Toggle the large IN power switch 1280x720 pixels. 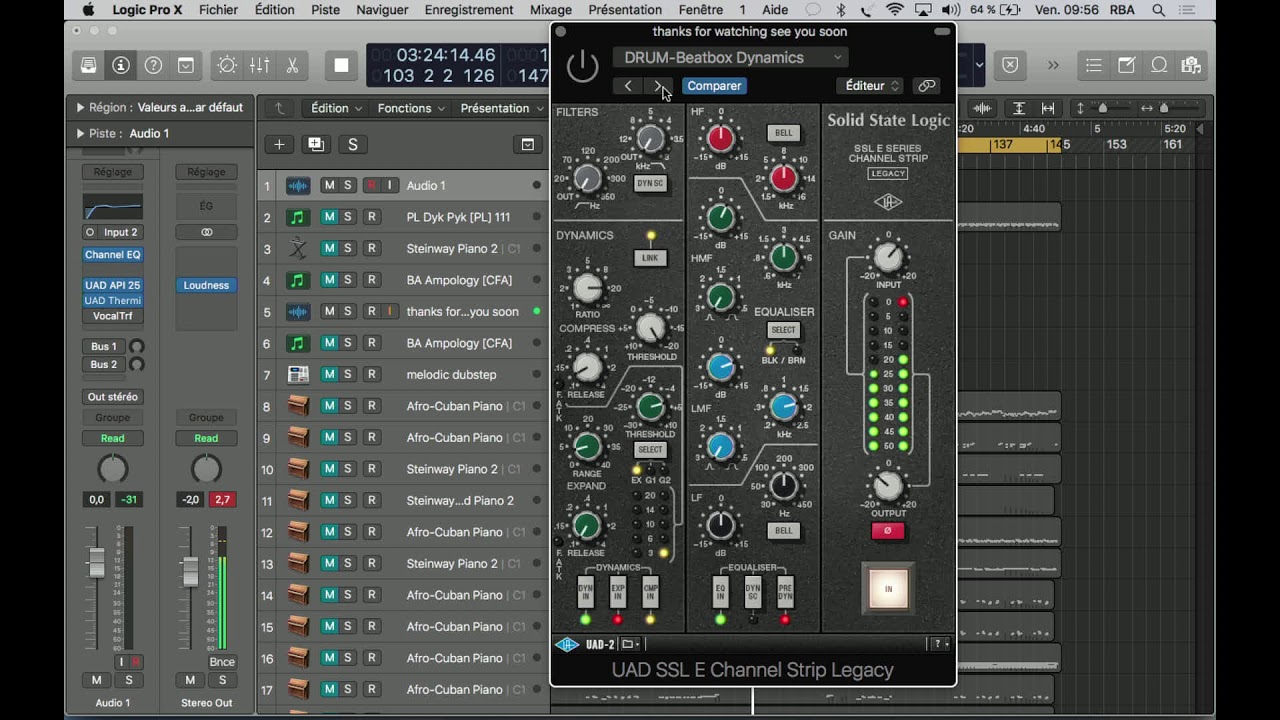click(x=888, y=589)
